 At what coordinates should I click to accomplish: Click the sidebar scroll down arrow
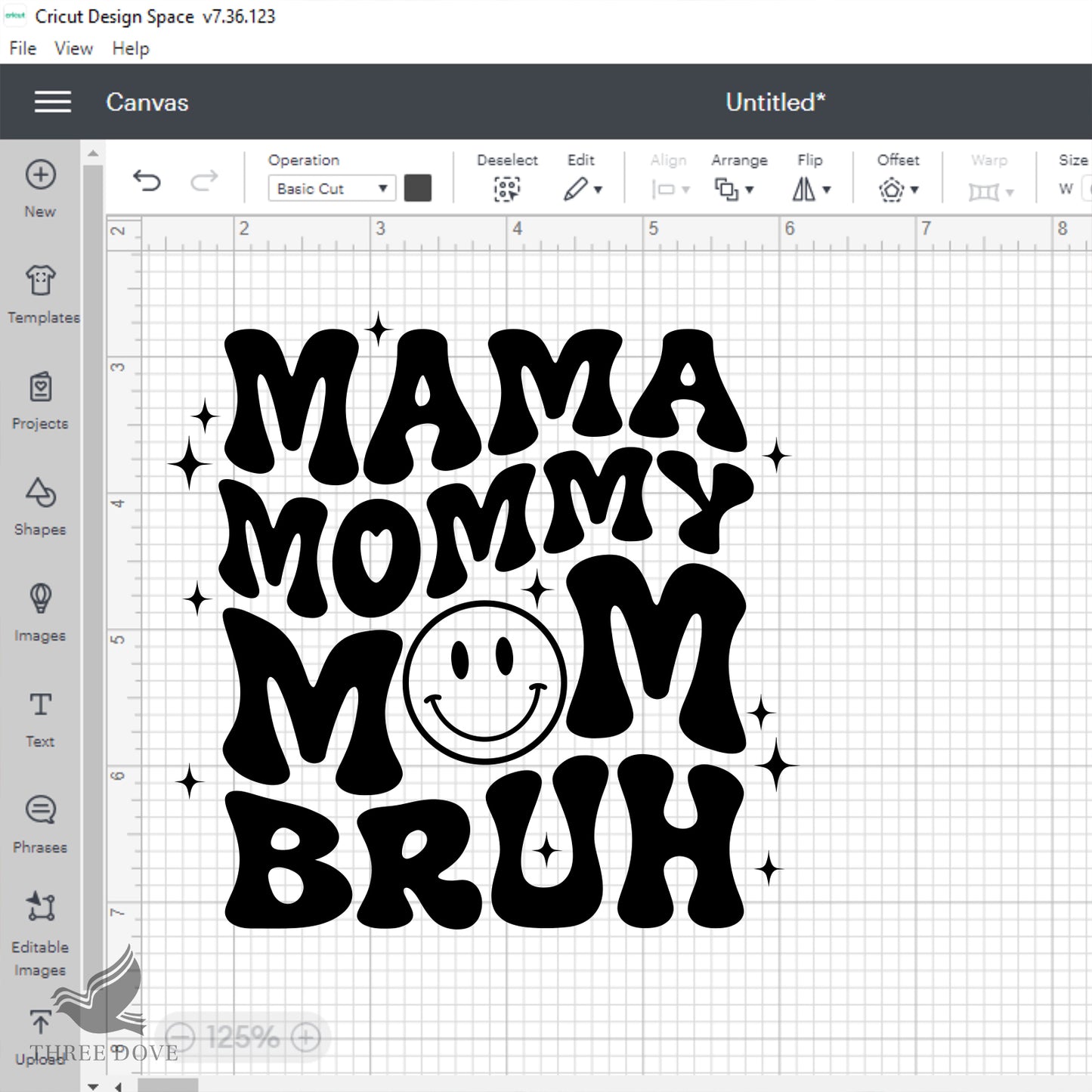pyautogui.click(x=92, y=1086)
